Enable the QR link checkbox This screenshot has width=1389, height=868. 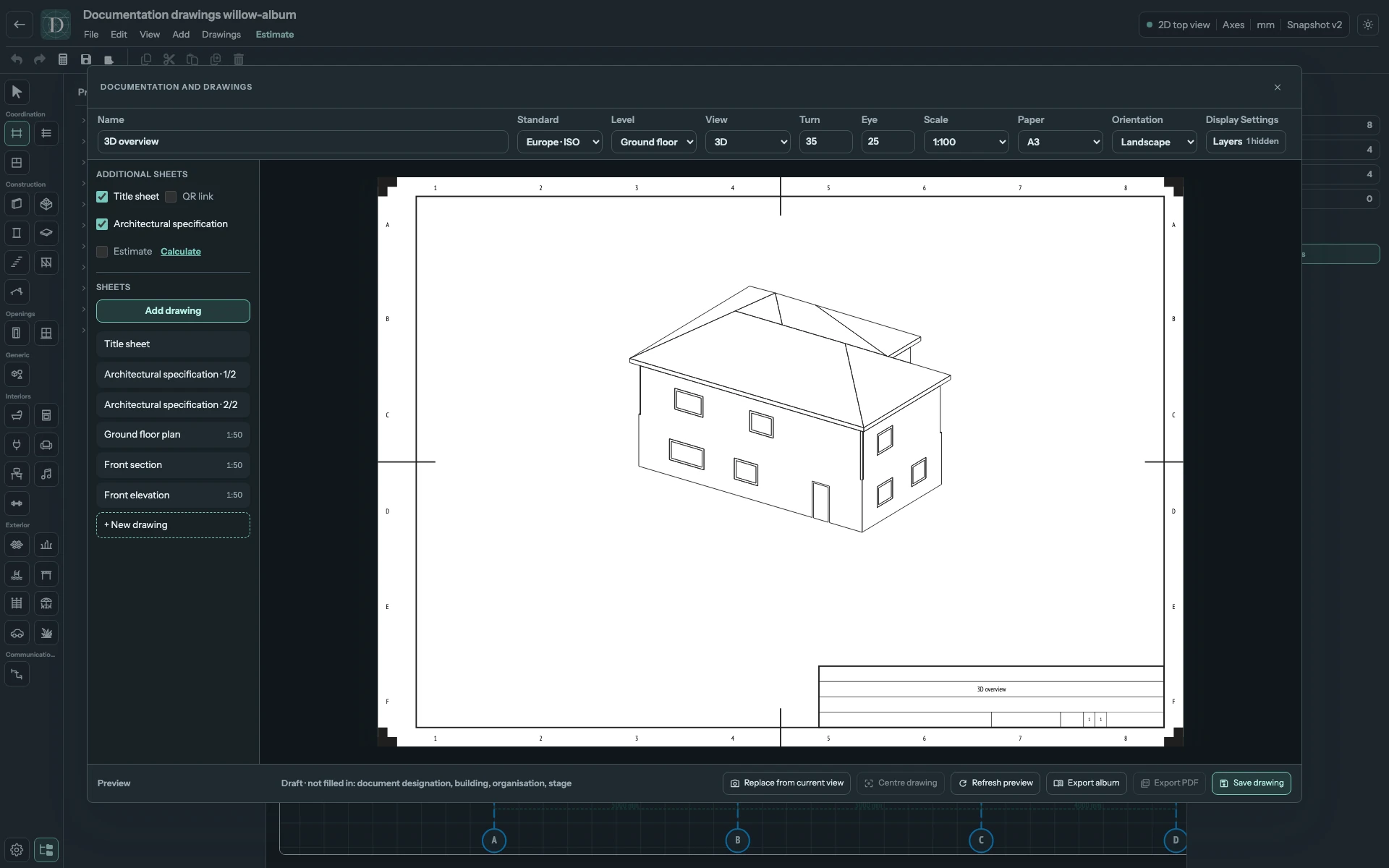(x=171, y=197)
